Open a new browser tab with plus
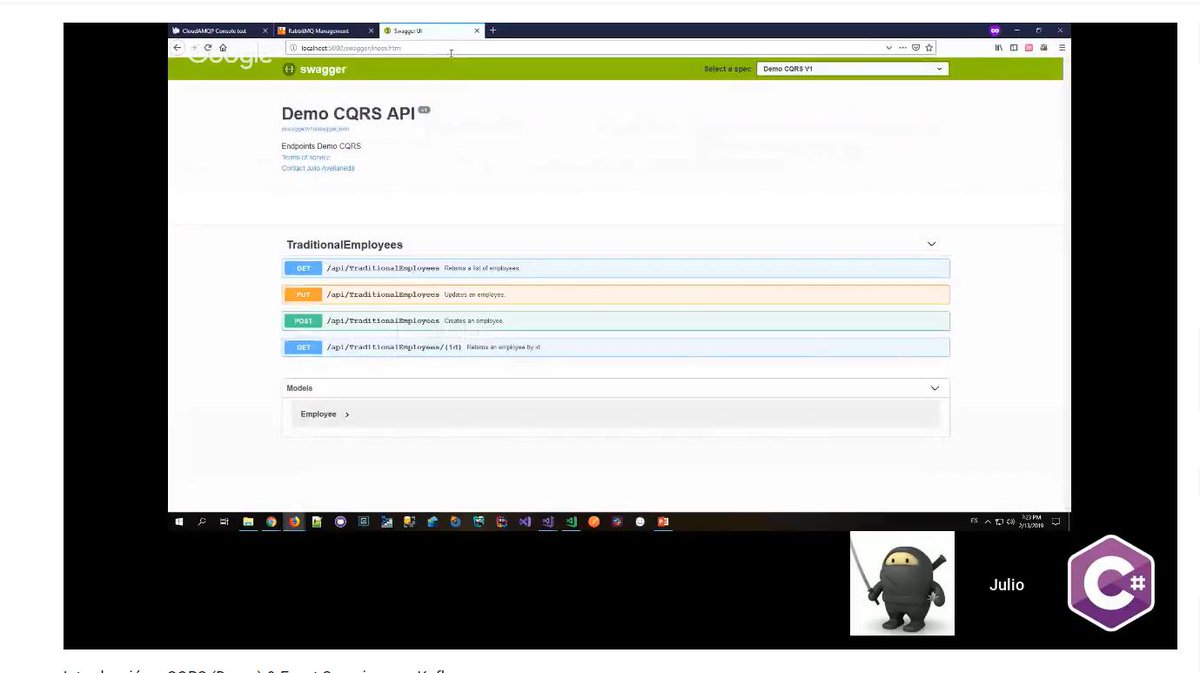This screenshot has width=1200, height=673. [x=493, y=30]
